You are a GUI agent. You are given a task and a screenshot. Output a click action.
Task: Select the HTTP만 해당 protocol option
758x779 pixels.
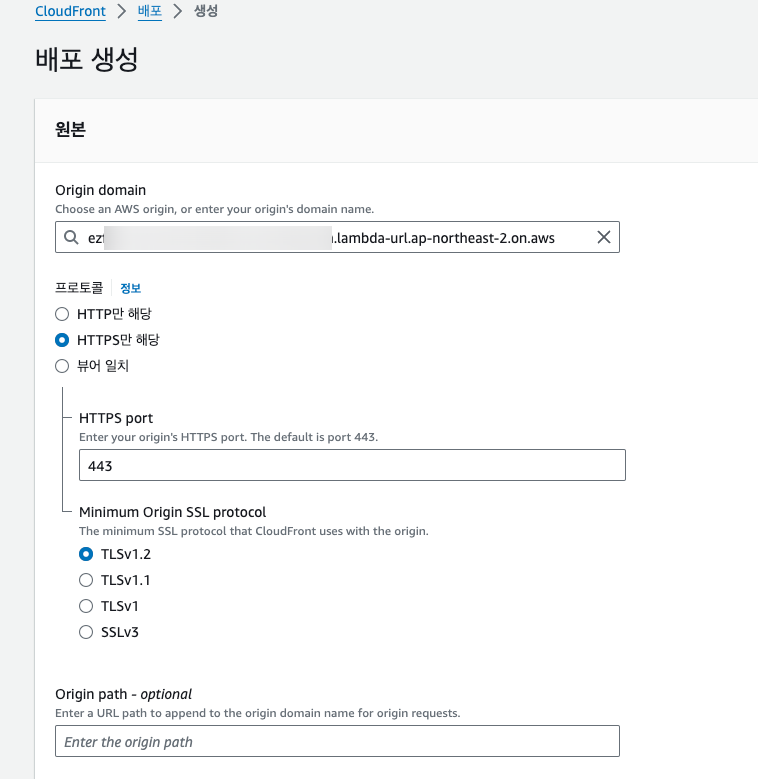click(62, 314)
